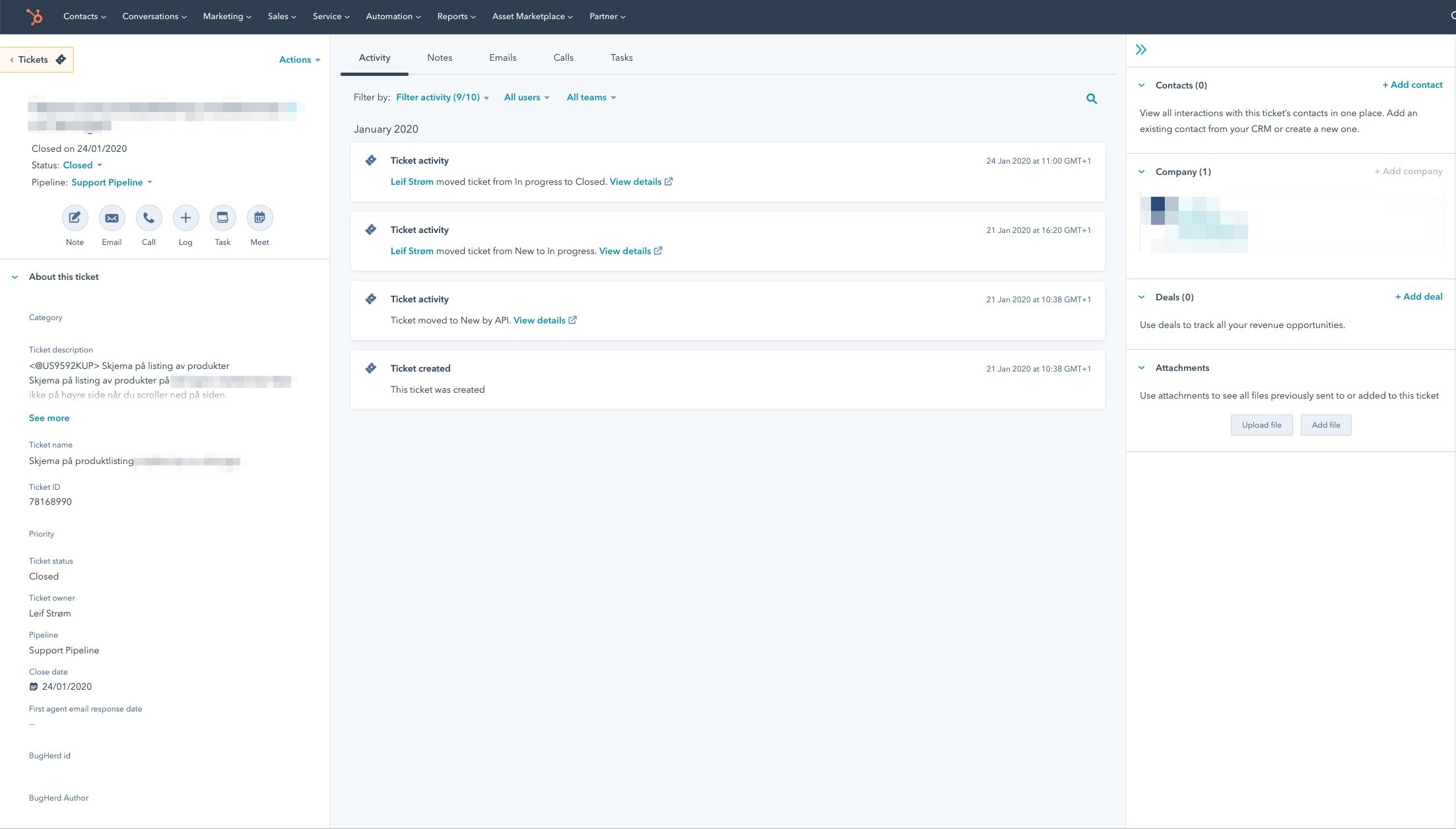
Task: Collapse the Company (1) section
Action: point(1141,172)
